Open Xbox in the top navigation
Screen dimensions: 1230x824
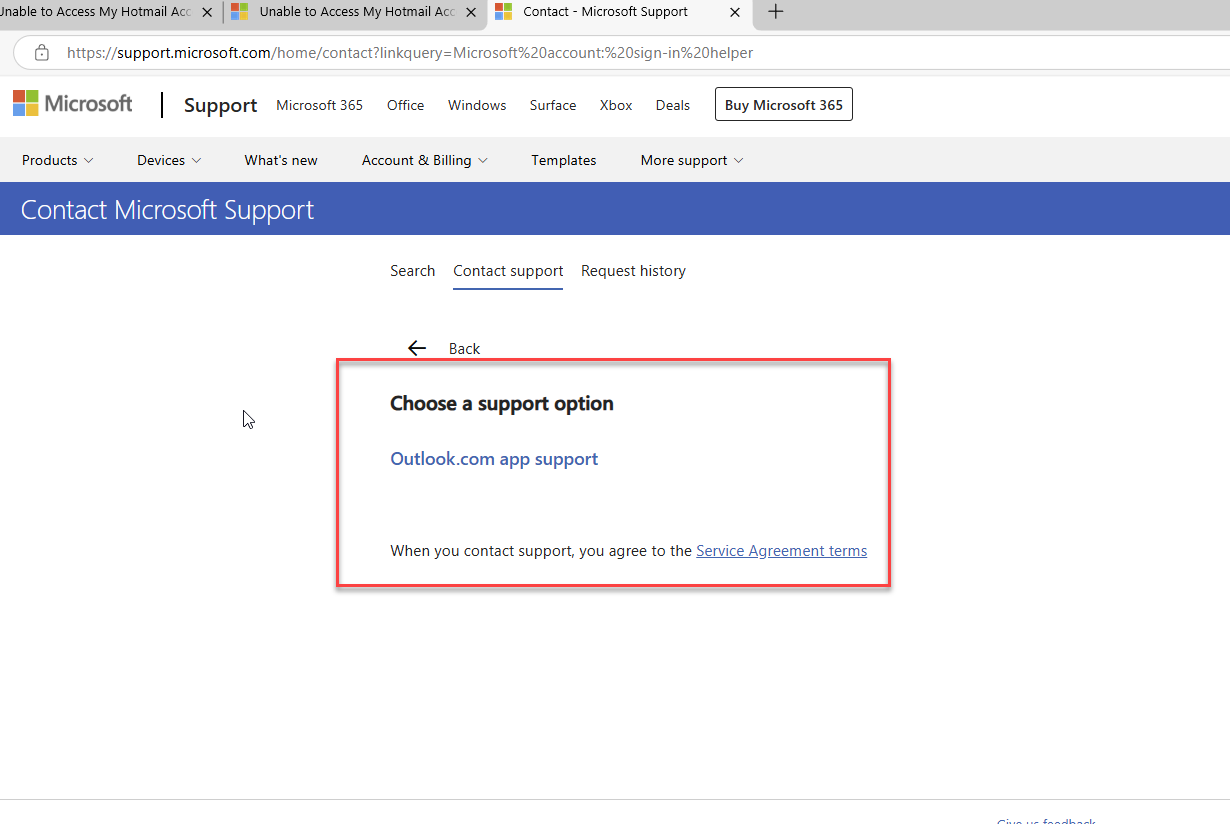click(x=616, y=105)
